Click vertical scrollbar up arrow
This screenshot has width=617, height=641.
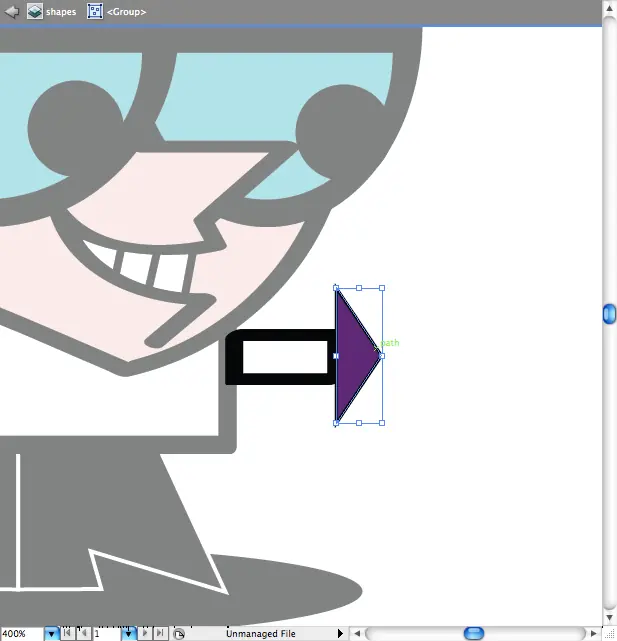click(x=609, y=8)
